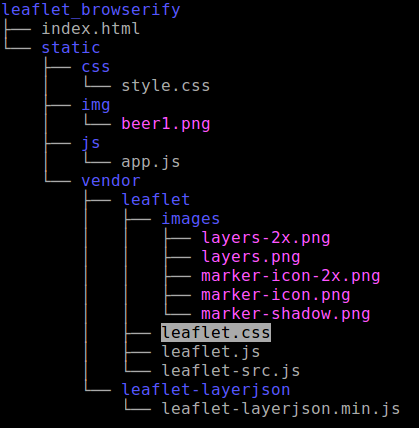Viewport: 419px width, 428px height.
Task: Click the index.html file entry
Action: click(91, 29)
